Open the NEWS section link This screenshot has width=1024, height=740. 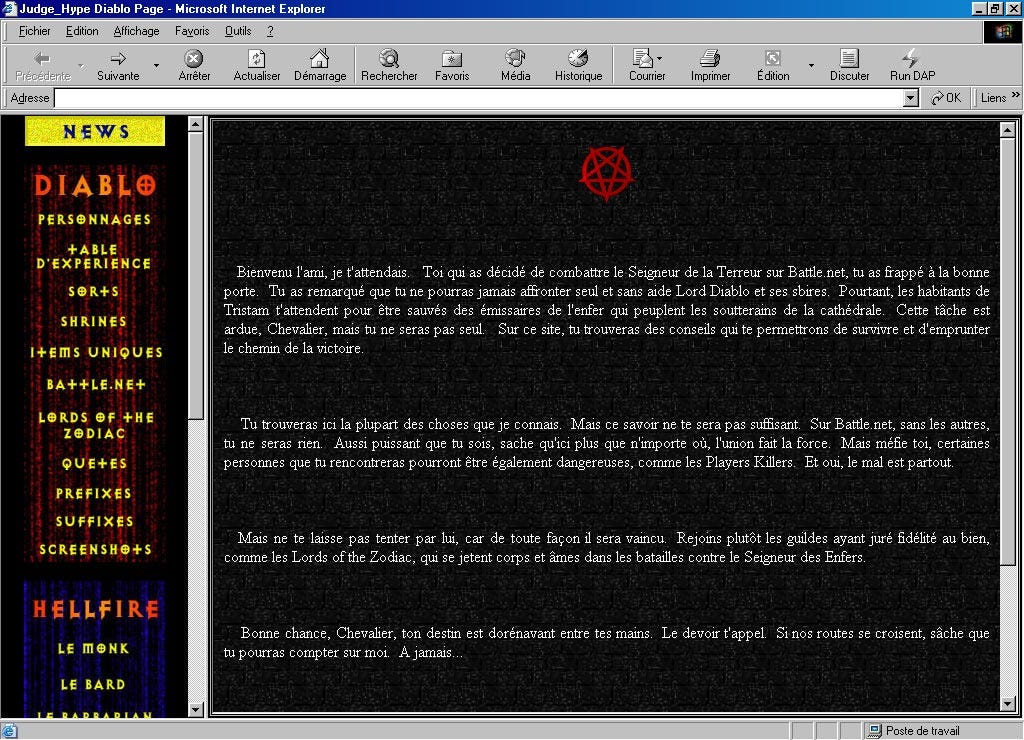coord(95,131)
